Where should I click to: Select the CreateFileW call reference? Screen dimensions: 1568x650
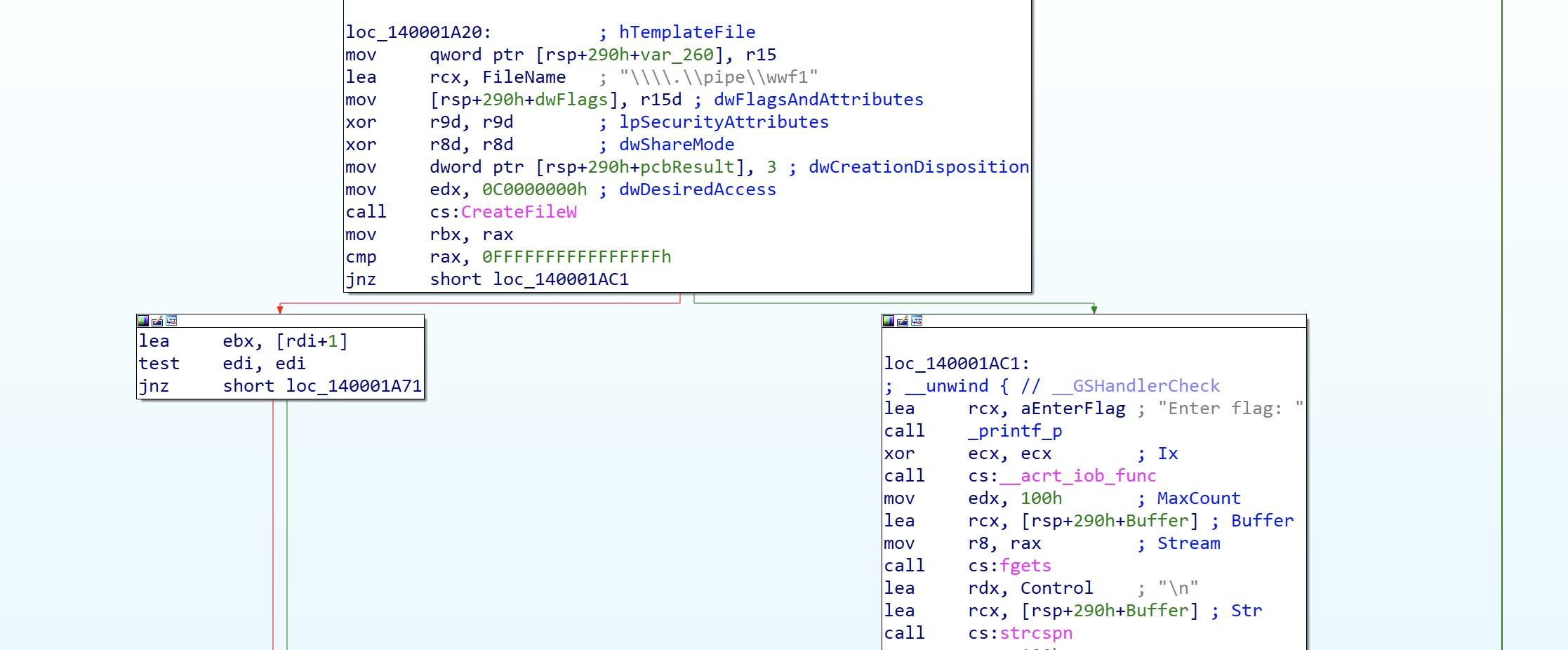(518, 212)
